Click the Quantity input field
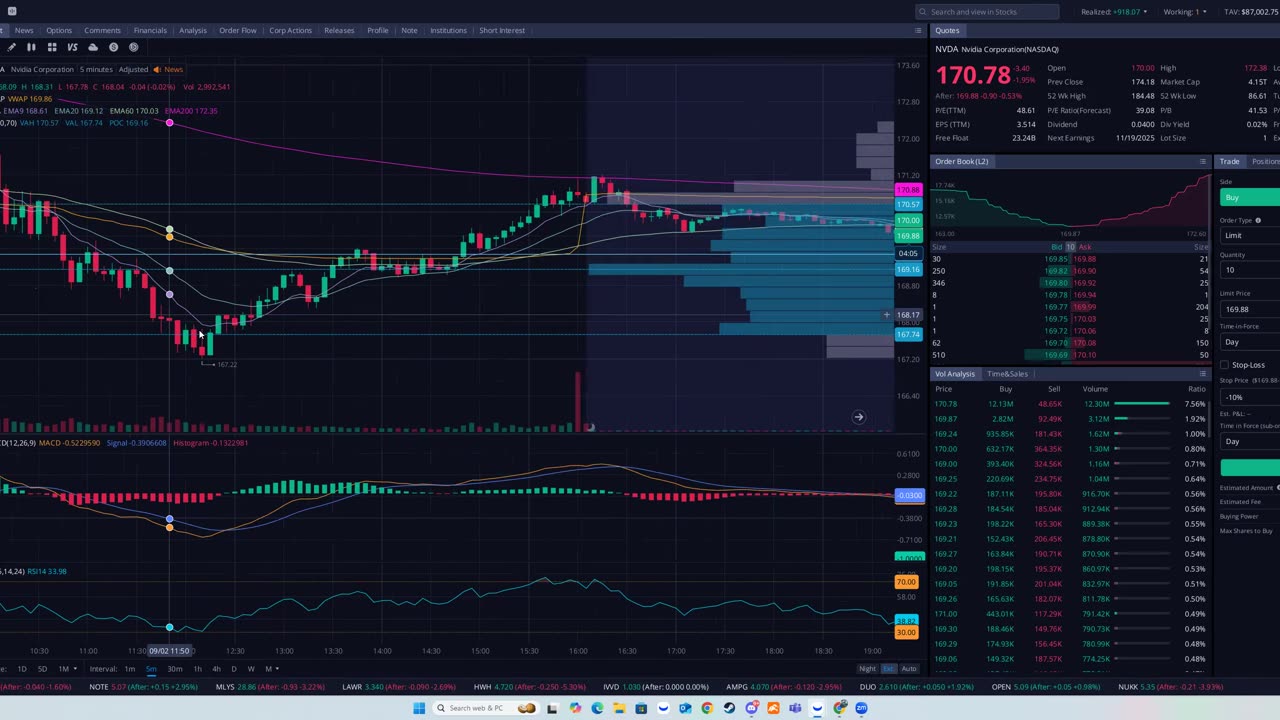The height and width of the screenshot is (720, 1280). point(1250,270)
